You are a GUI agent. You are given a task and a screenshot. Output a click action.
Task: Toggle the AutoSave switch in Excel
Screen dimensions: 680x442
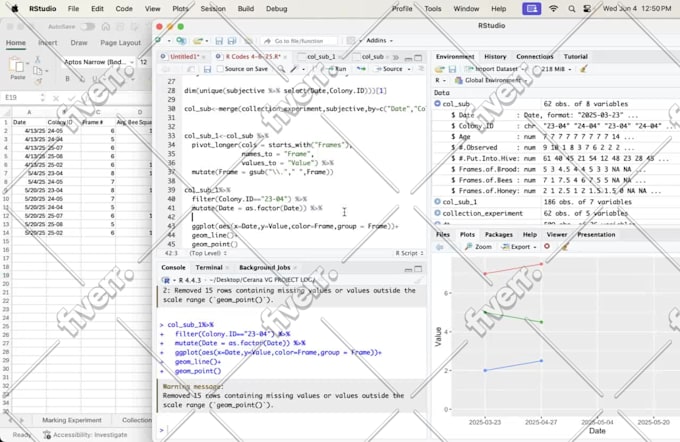coord(87,26)
